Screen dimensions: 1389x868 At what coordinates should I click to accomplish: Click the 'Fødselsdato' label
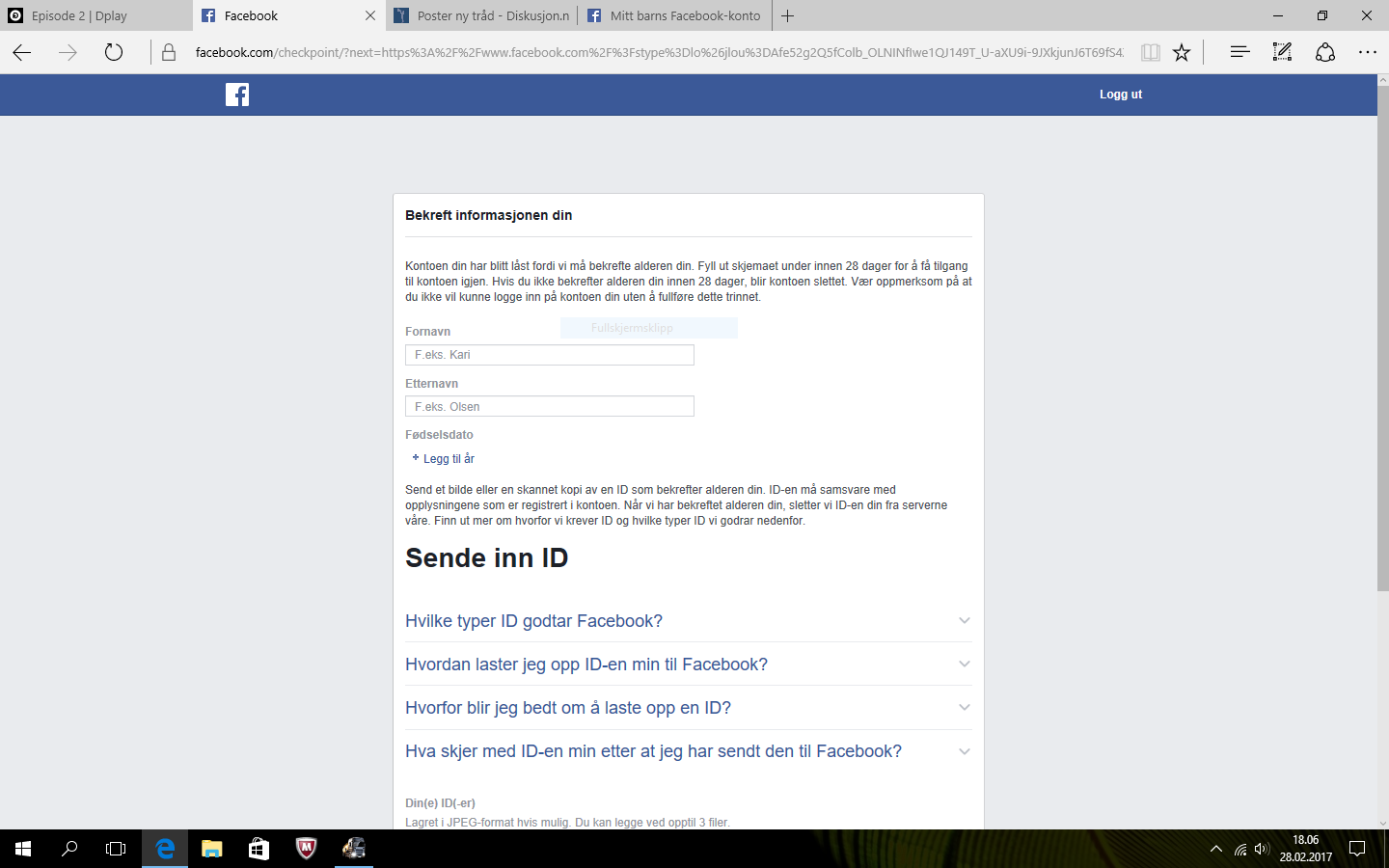click(x=439, y=435)
